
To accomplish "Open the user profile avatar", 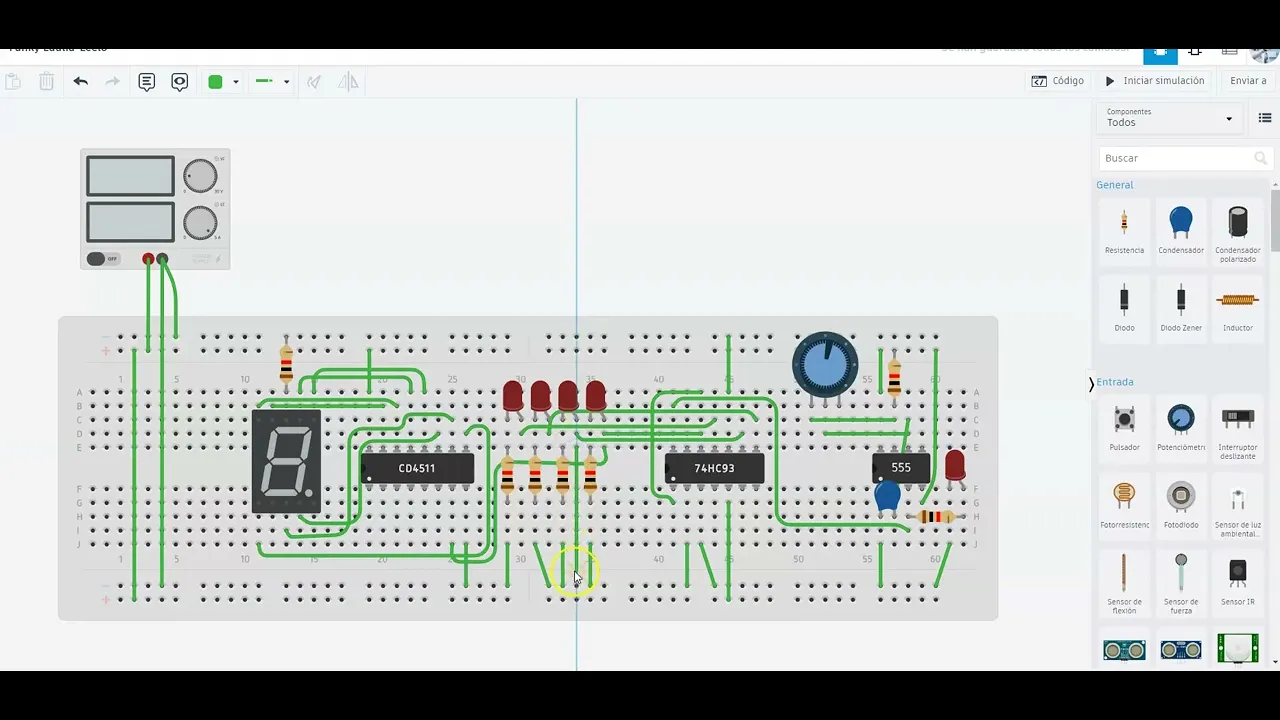I will [1265, 54].
